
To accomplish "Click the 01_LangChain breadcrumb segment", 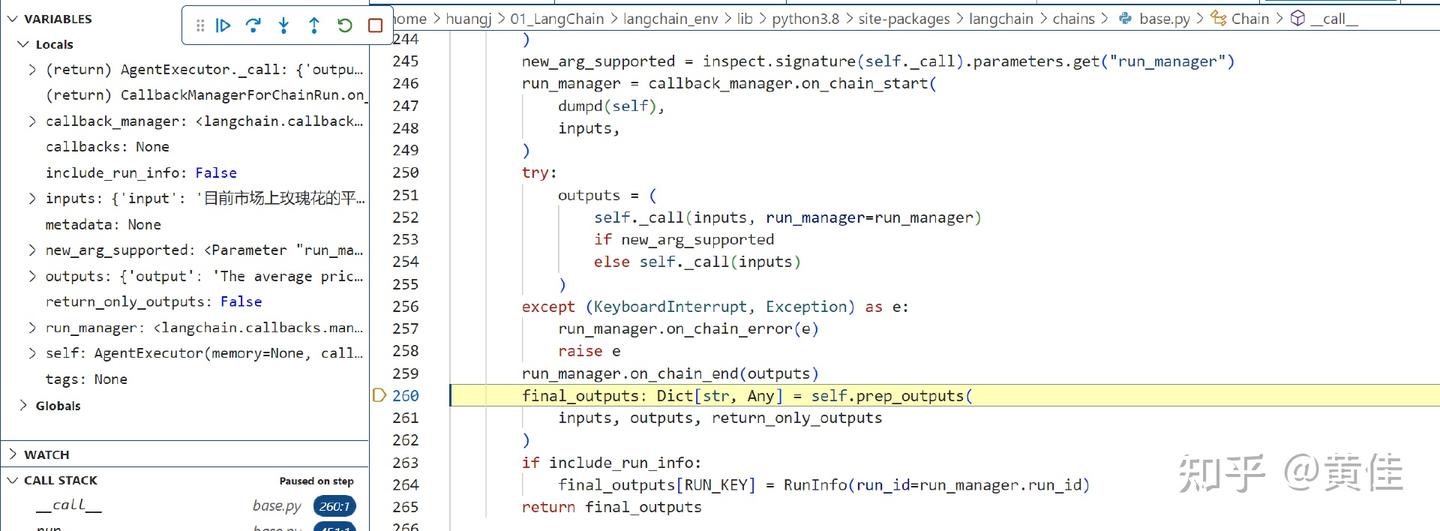I will click(x=558, y=19).
